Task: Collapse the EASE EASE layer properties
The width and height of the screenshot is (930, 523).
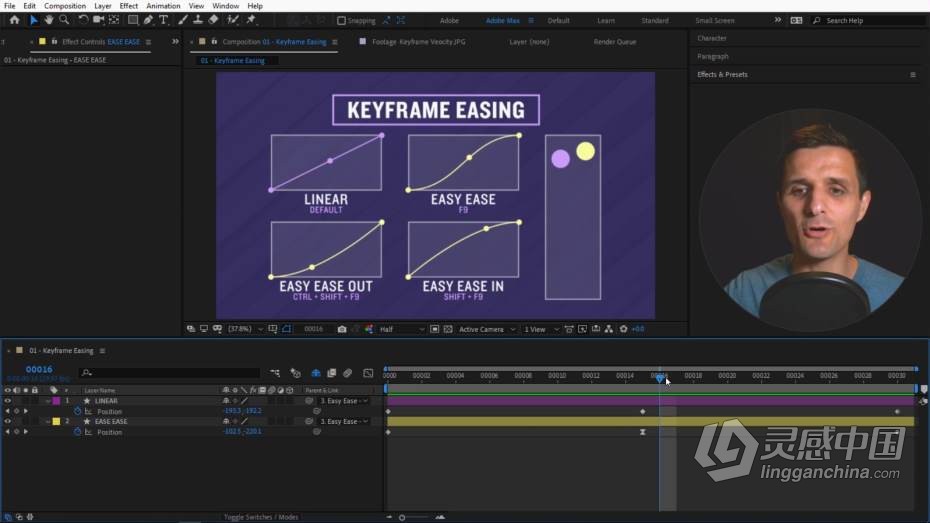Action: (47, 422)
